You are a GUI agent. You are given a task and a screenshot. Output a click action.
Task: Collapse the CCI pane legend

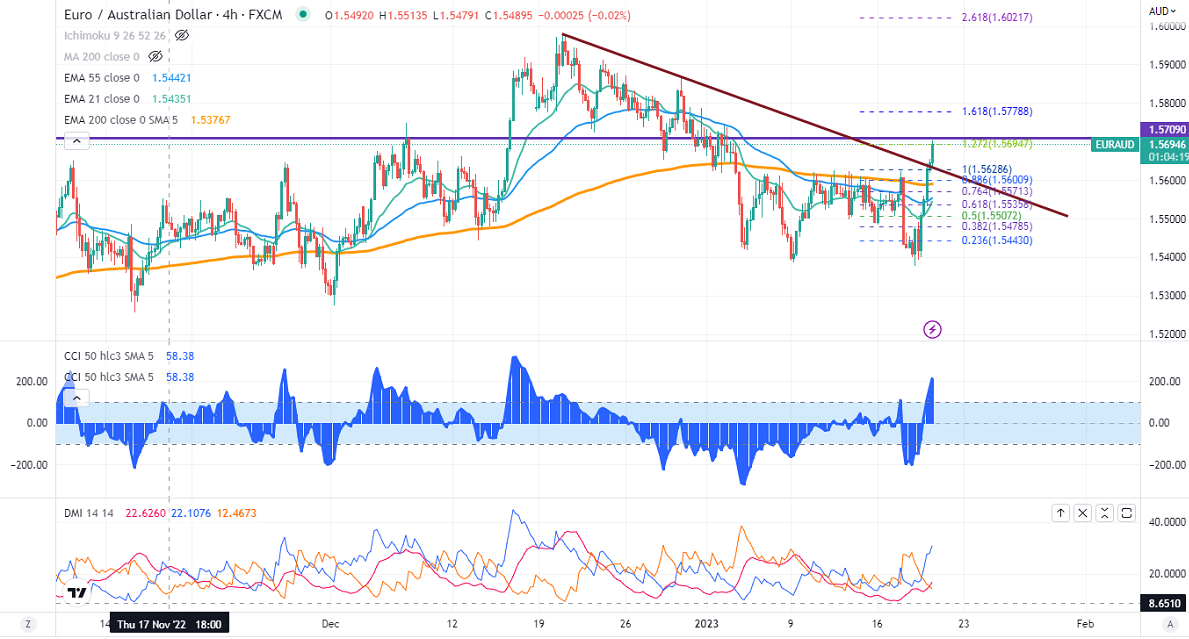pos(75,398)
